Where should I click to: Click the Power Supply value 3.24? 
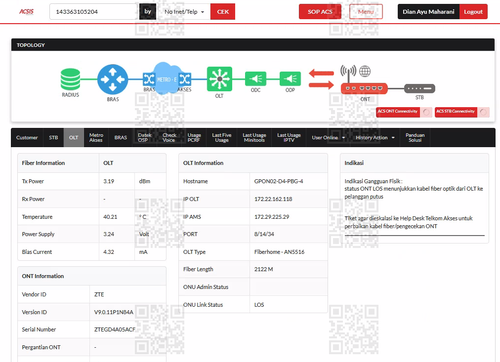[x=109, y=234]
